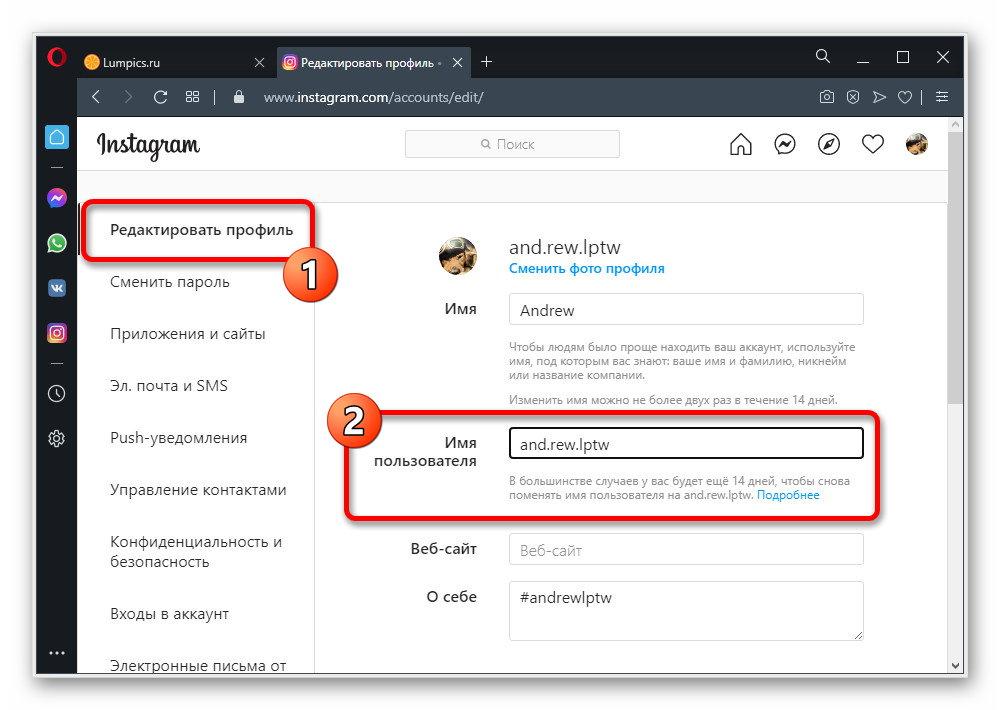Image resolution: width=1000 pixels, height=710 pixels.
Task: Open Messenger direct messages icon in Instagram header
Action: [785, 145]
